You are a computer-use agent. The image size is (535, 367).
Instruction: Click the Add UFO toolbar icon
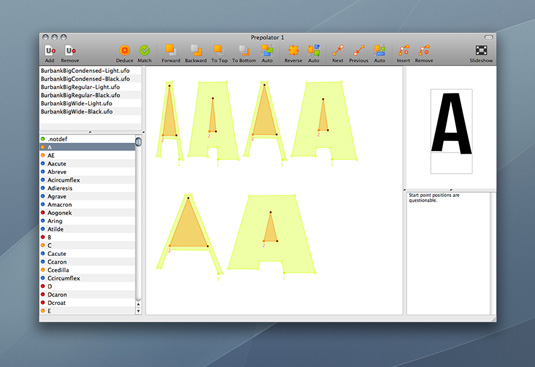point(50,51)
